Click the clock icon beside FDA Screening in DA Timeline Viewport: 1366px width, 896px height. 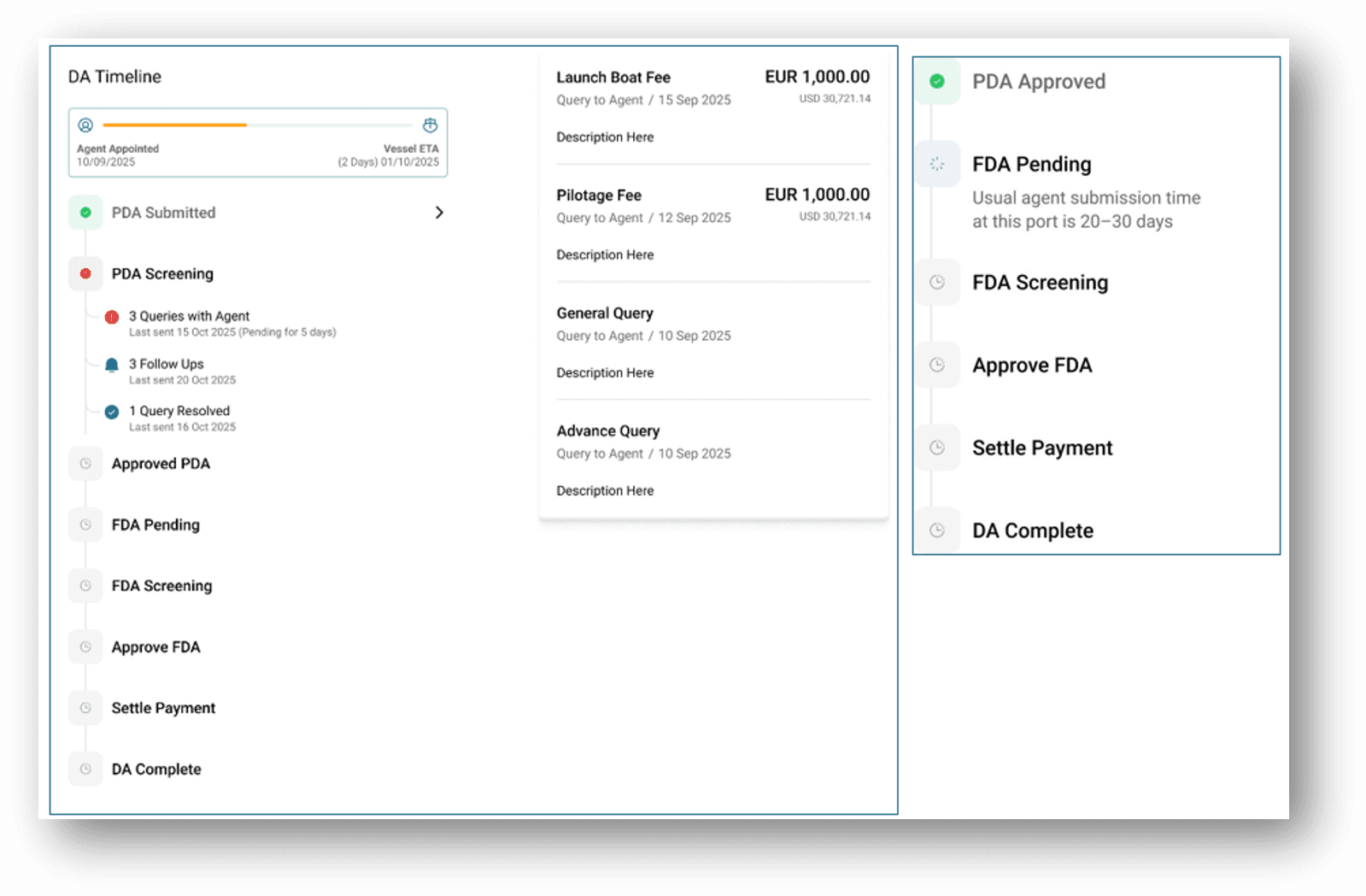[85, 586]
